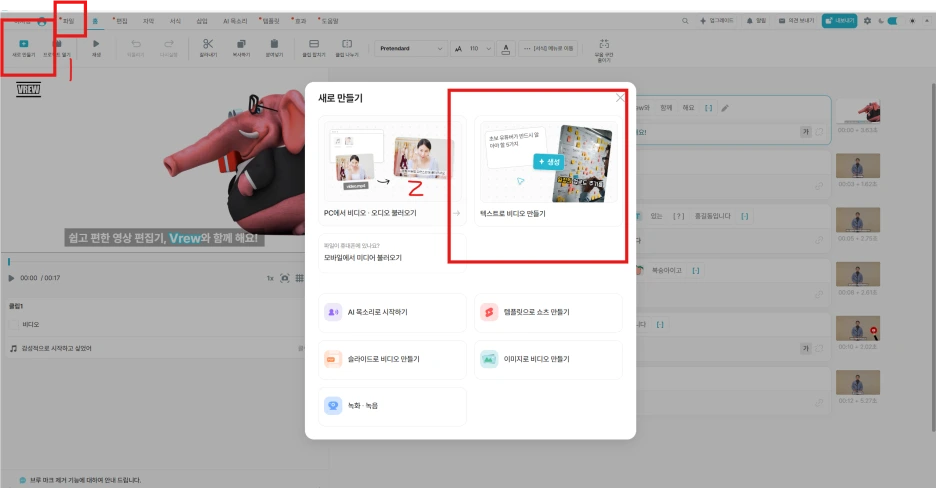Choose 템플릿으로 쇼츠 만들기 option
Screen dimensions: 936x488
(548, 312)
